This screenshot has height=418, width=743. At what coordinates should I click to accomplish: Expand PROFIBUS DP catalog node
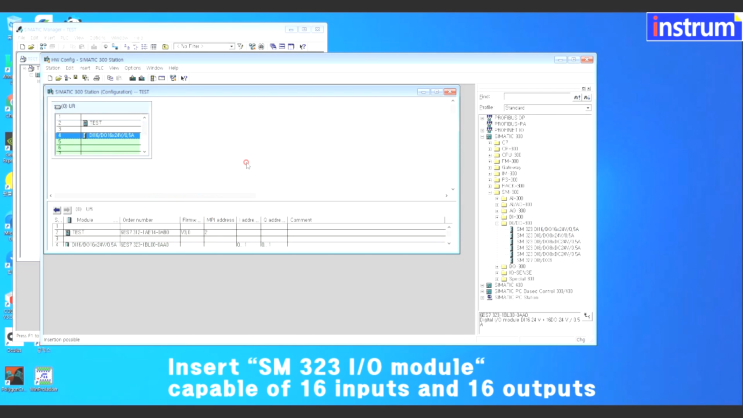[483, 118]
